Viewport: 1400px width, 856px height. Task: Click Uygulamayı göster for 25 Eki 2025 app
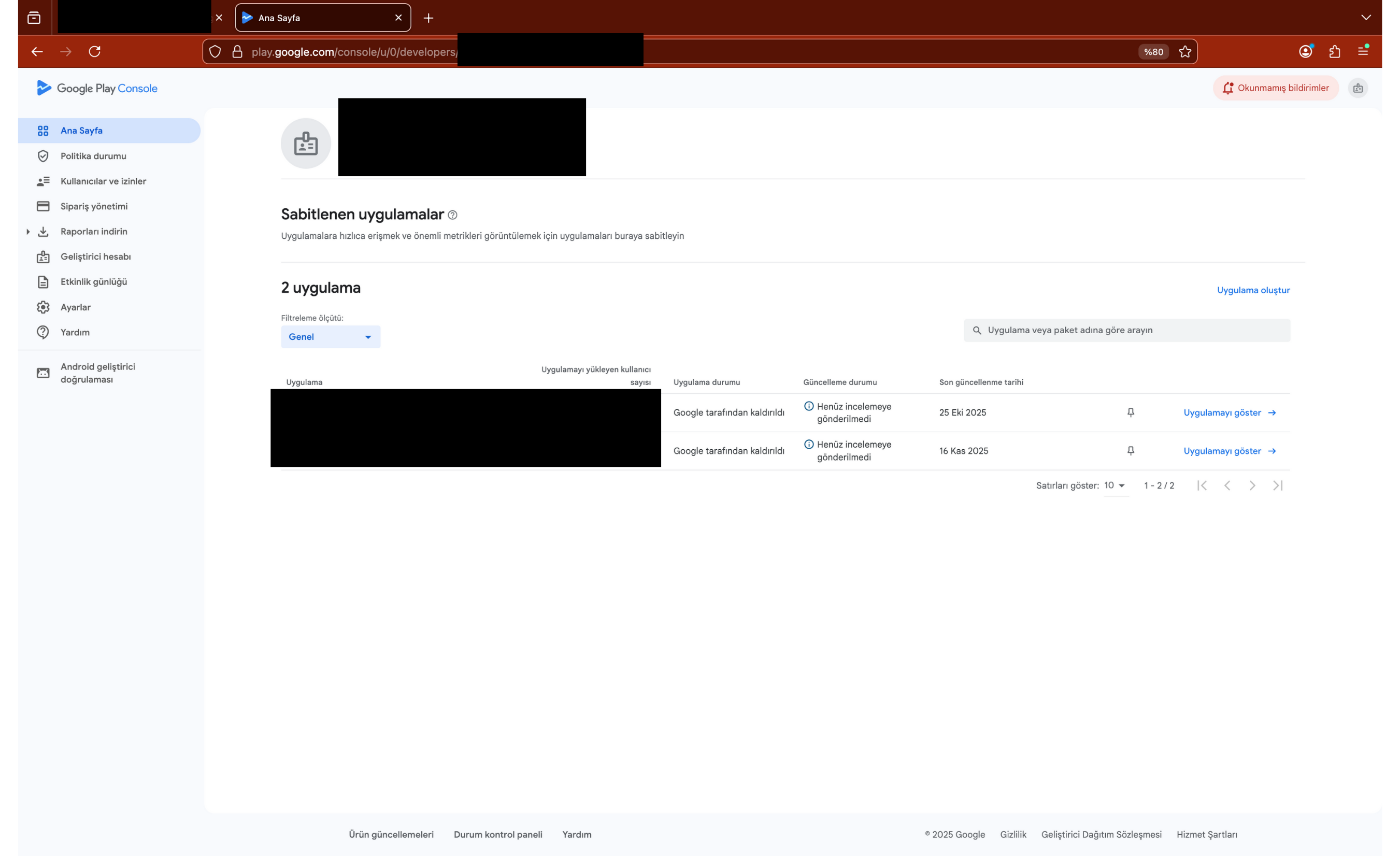[x=1230, y=412]
